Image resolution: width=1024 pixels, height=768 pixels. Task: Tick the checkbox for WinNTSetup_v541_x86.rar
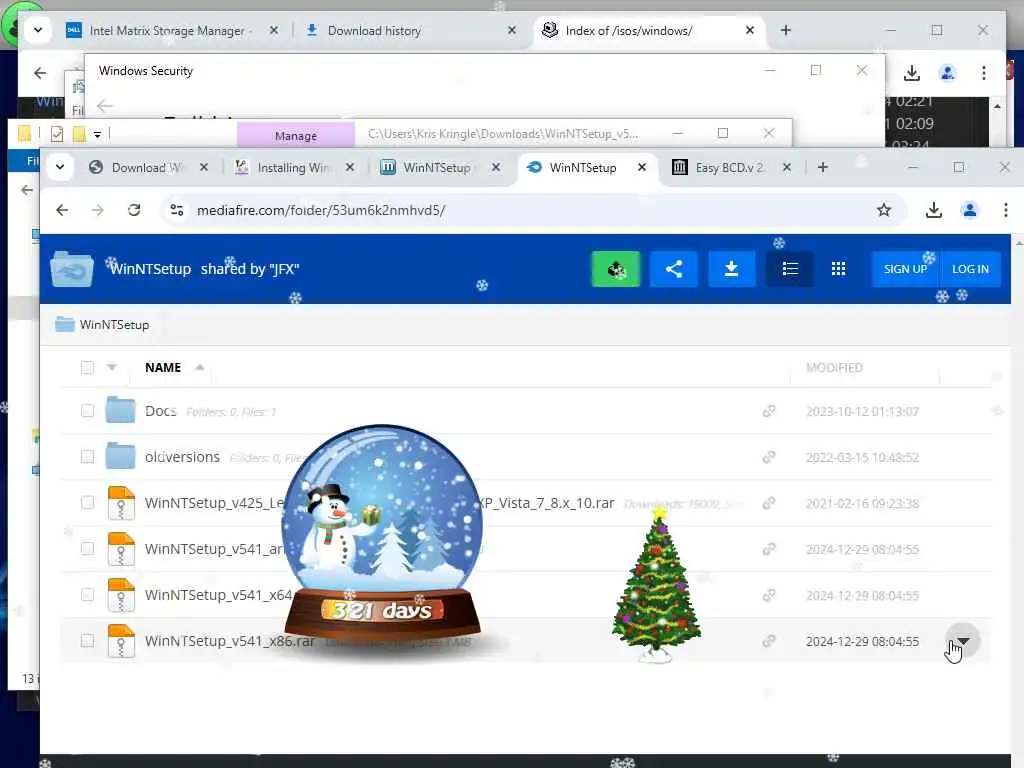[x=87, y=641]
